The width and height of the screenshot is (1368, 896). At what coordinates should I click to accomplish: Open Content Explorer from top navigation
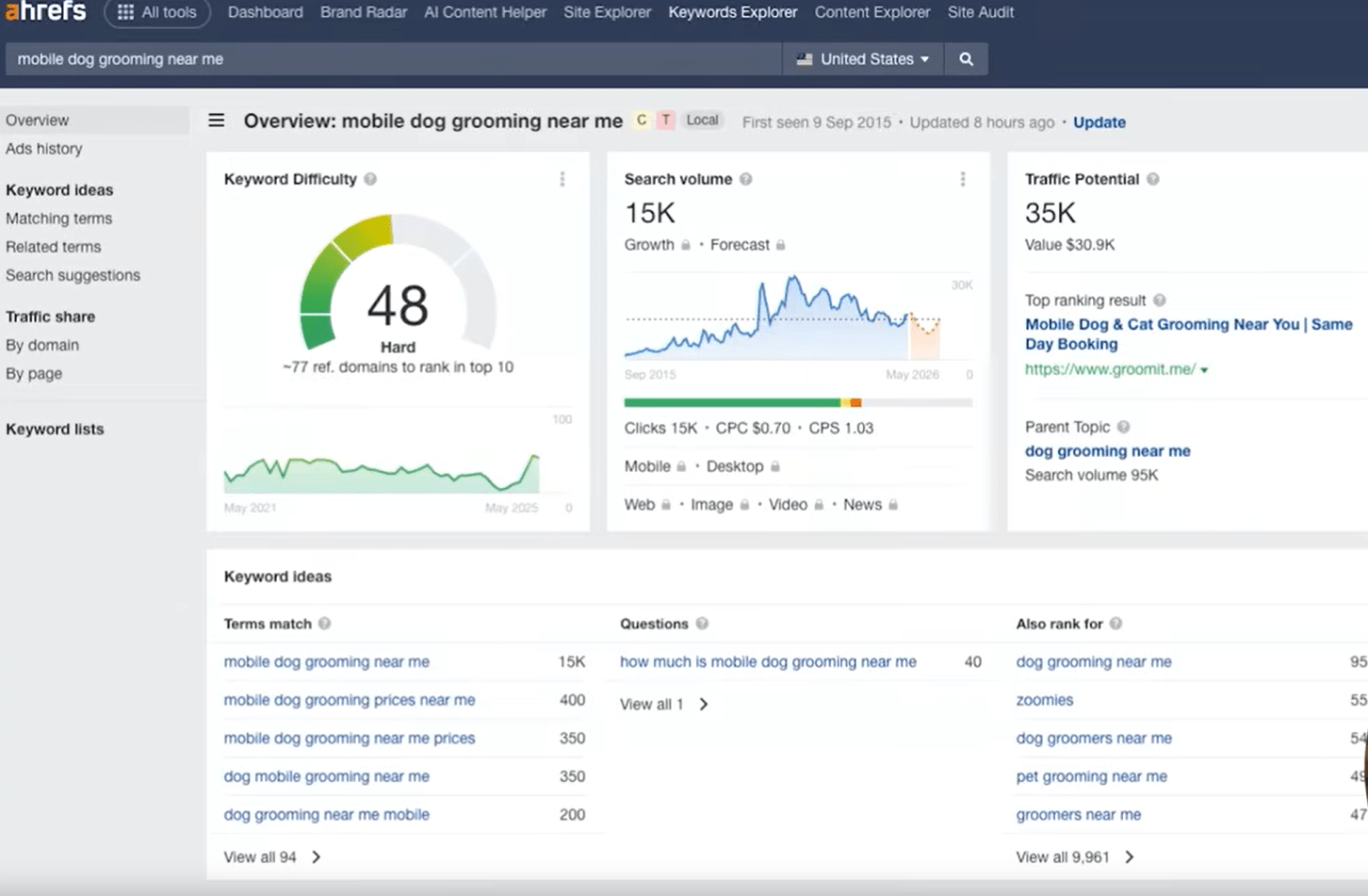click(871, 12)
